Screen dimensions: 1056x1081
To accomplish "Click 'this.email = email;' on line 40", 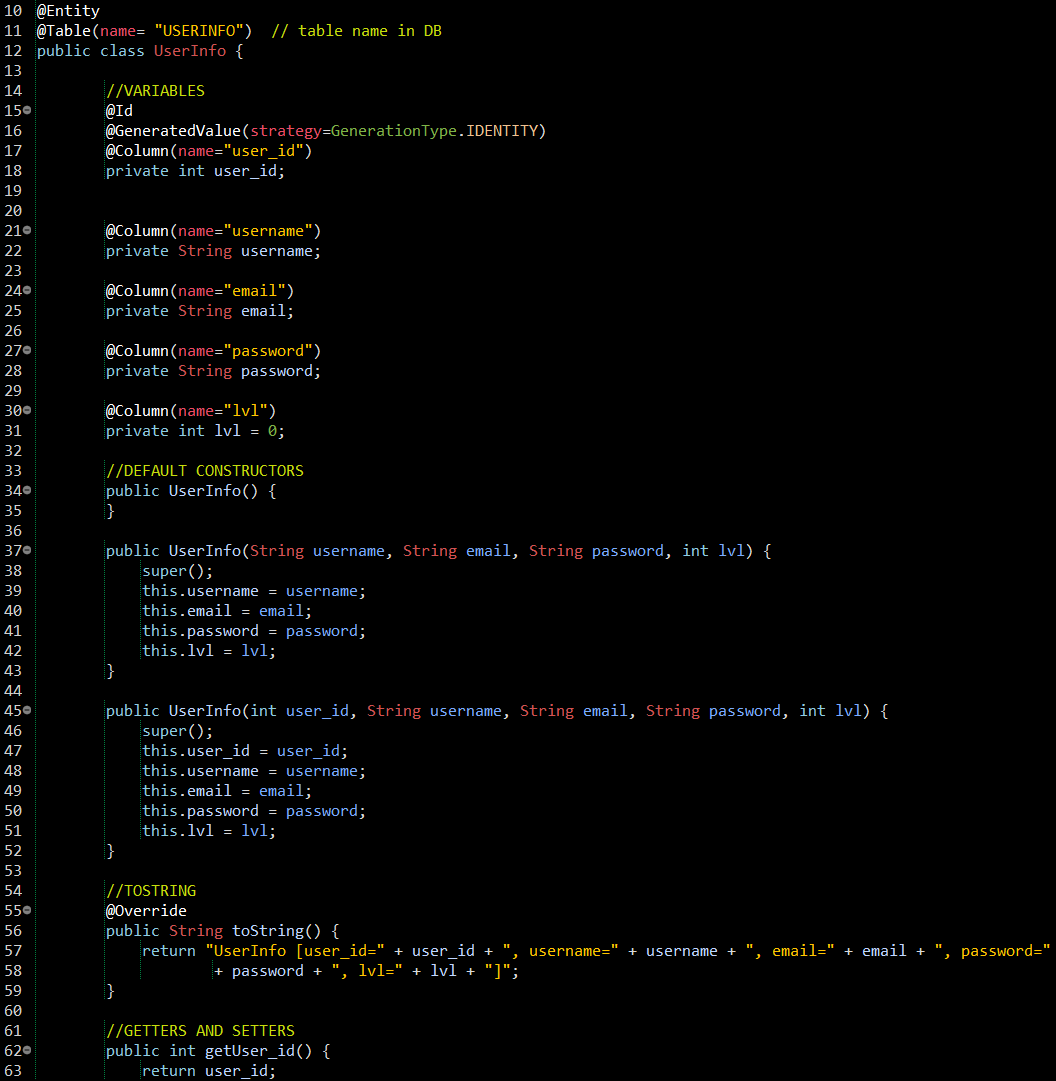I will 227,611.
